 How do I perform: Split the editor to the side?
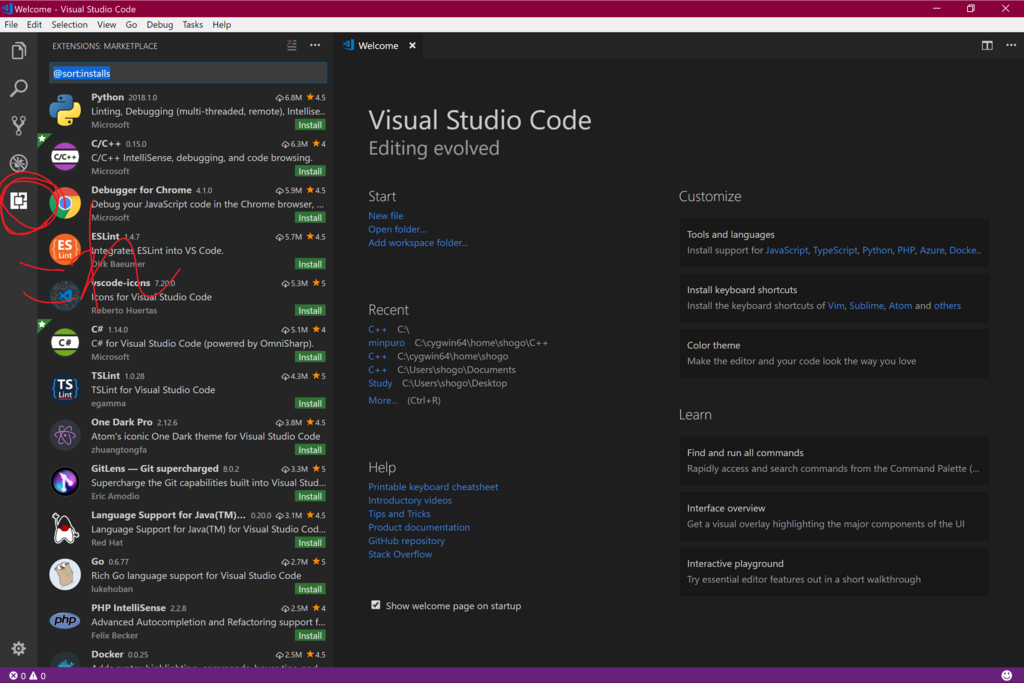click(987, 45)
